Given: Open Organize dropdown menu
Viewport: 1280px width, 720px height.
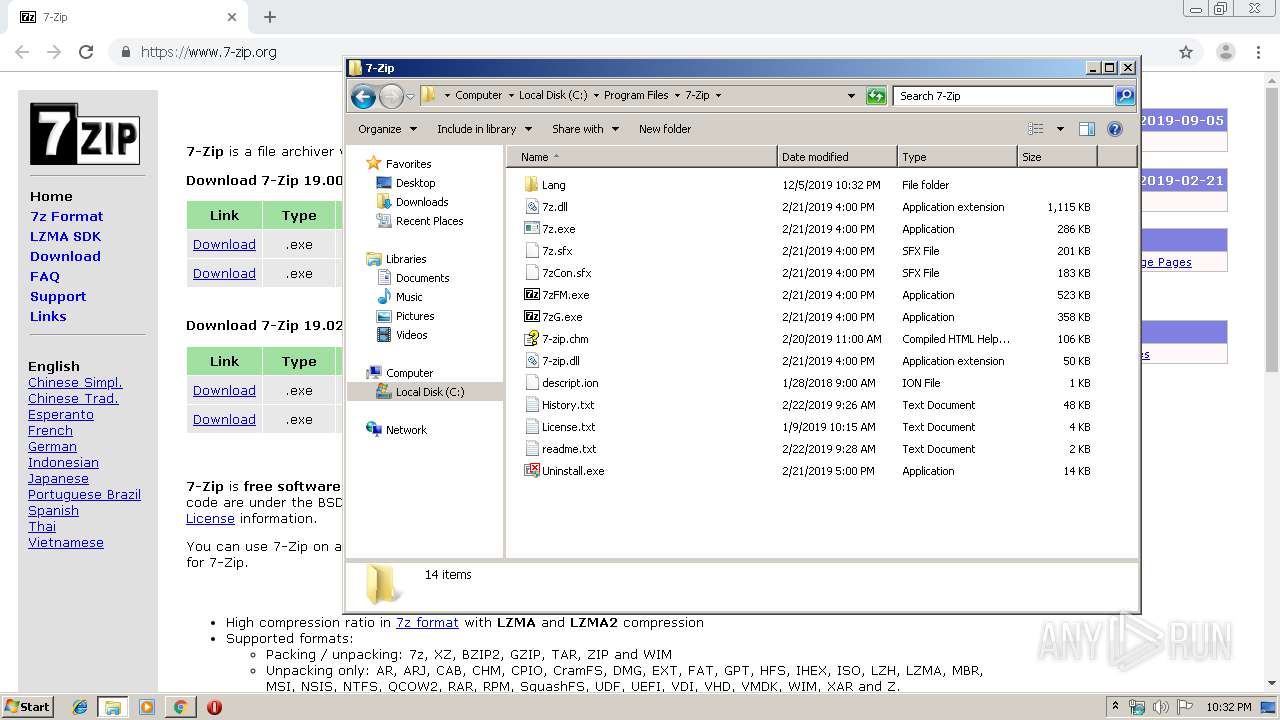Looking at the screenshot, I should click(387, 129).
